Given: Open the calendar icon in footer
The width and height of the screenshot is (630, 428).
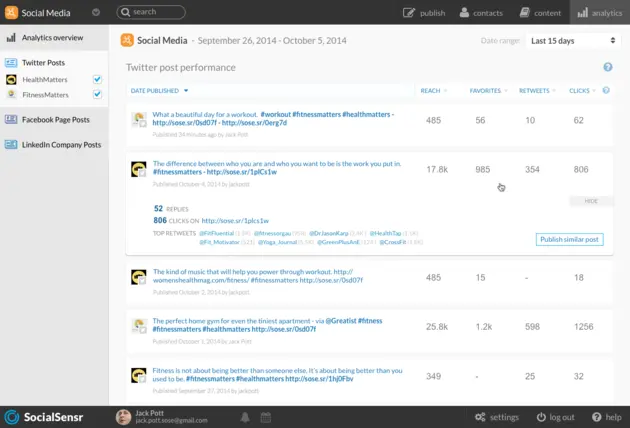Looking at the screenshot, I should click(x=266, y=418).
